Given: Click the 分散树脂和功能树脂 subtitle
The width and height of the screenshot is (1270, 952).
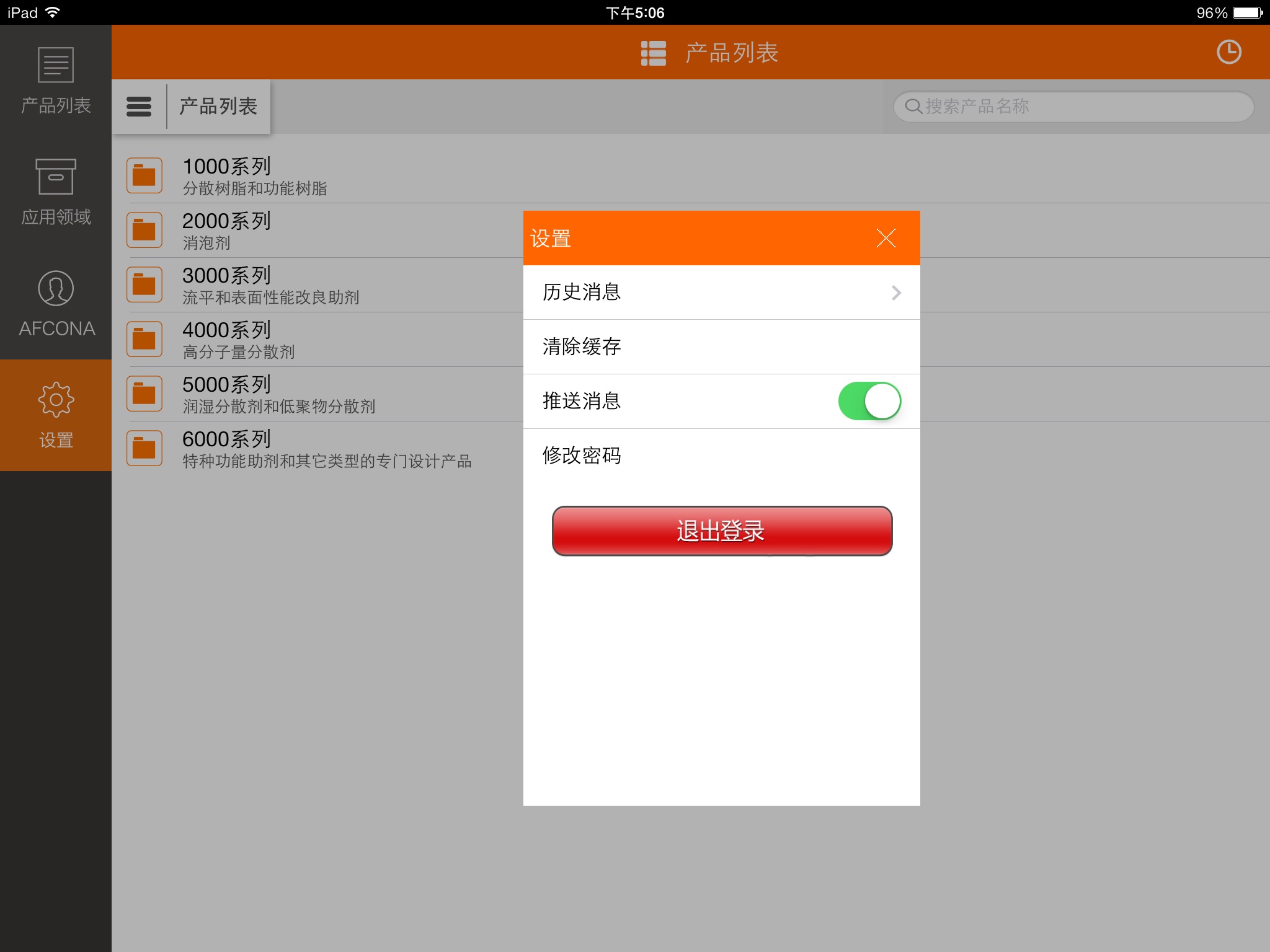Looking at the screenshot, I should tap(255, 188).
